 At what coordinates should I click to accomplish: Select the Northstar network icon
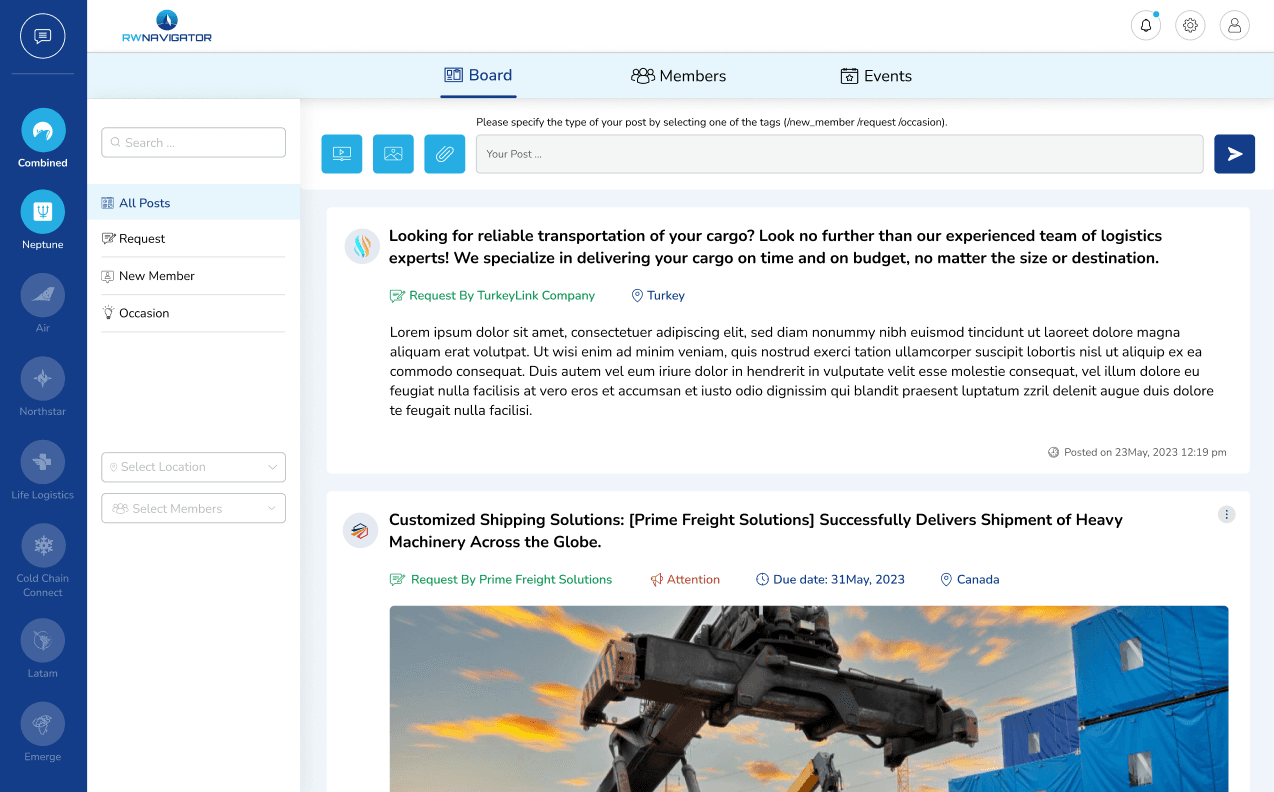43,378
